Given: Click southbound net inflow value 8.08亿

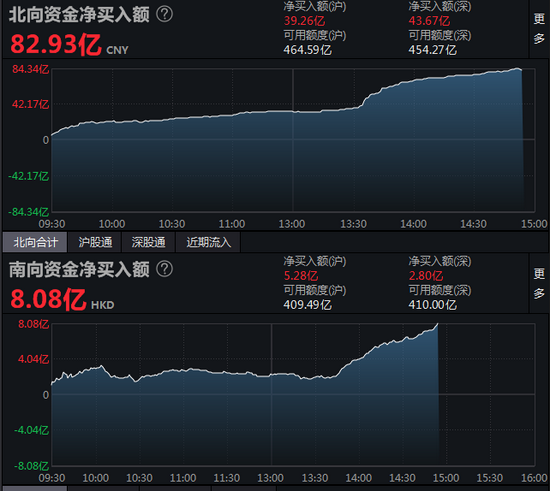Looking at the screenshot, I should pyautogui.click(x=48, y=299).
